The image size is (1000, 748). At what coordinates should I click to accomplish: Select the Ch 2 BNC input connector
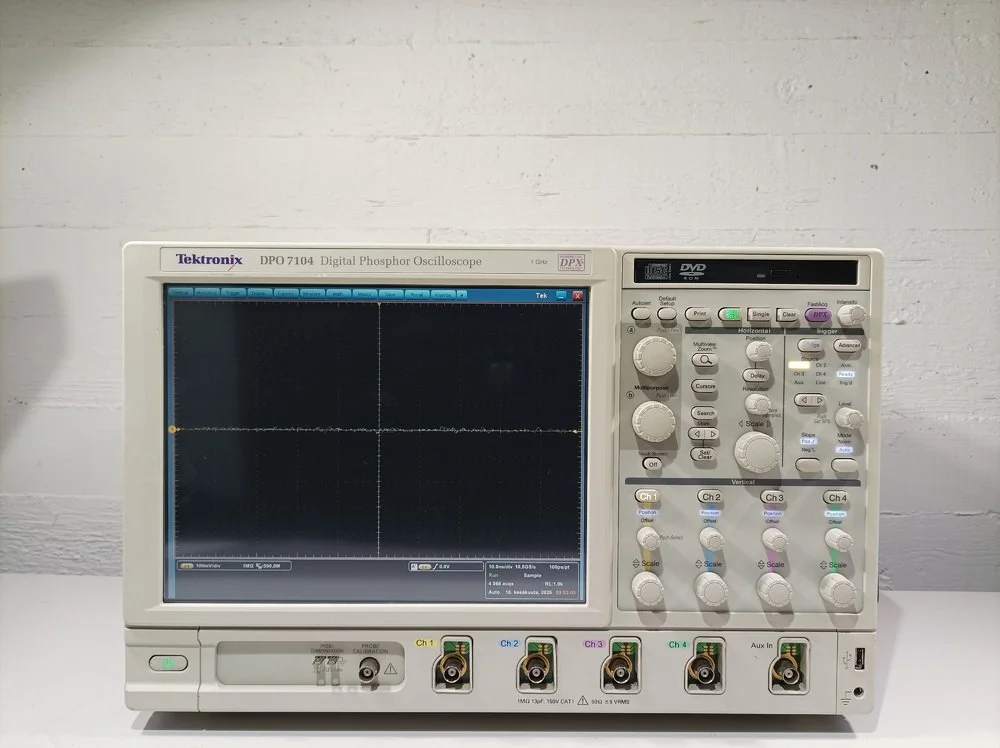[x=537, y=670]
